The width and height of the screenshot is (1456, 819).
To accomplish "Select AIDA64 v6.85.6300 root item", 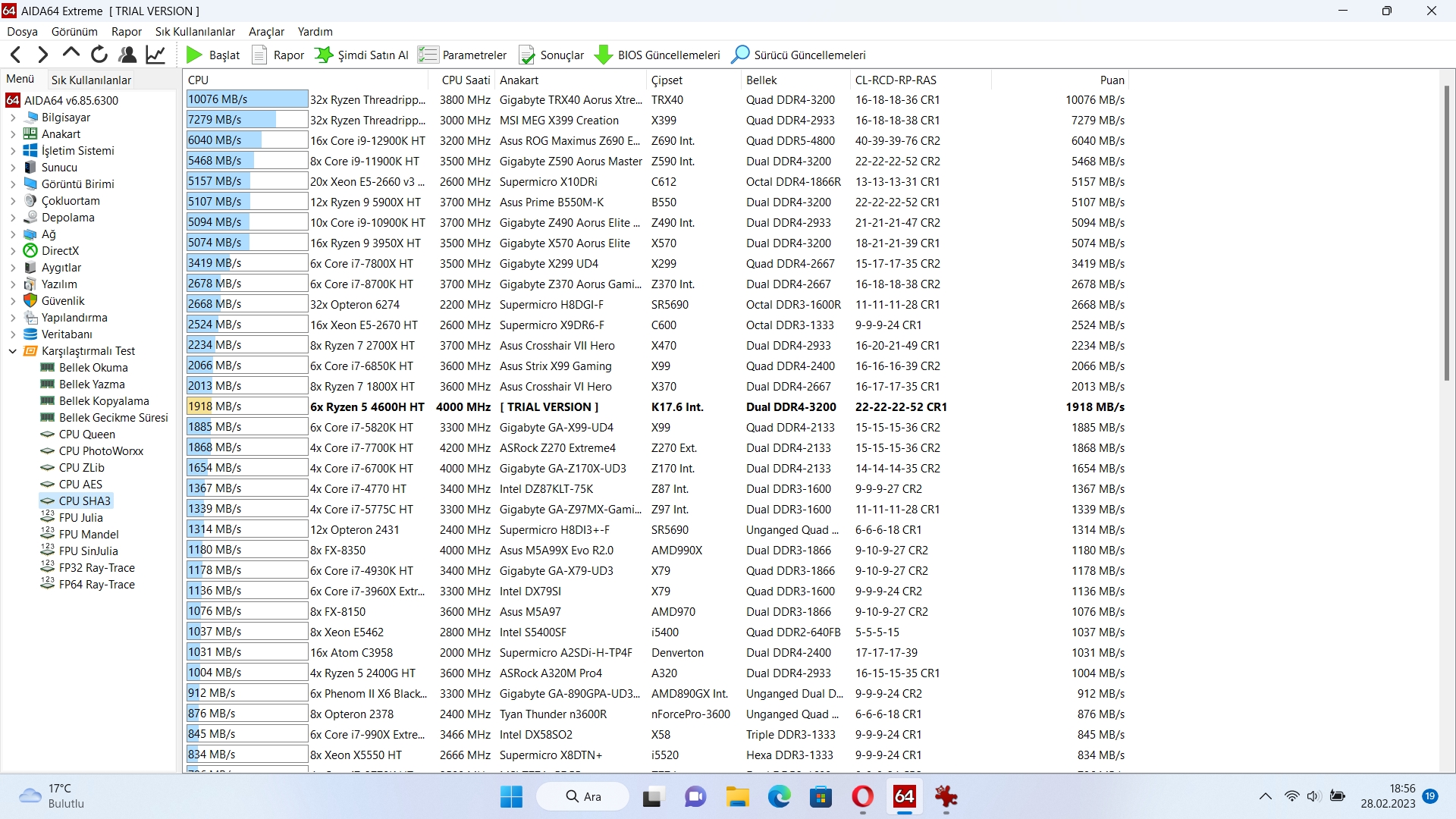I will [62, 100].
